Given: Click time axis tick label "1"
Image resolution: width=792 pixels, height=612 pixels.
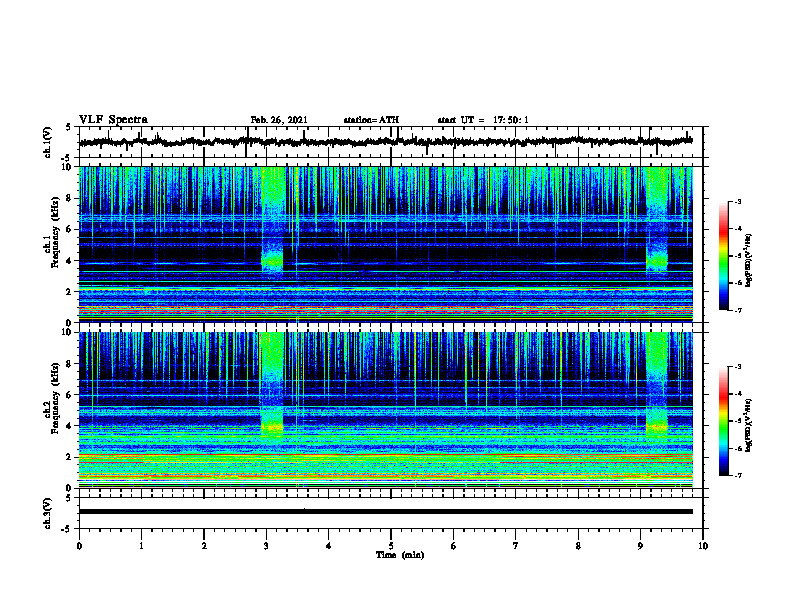Looking at the screenshot, I should pyautogui.click(x=141, y=546).
